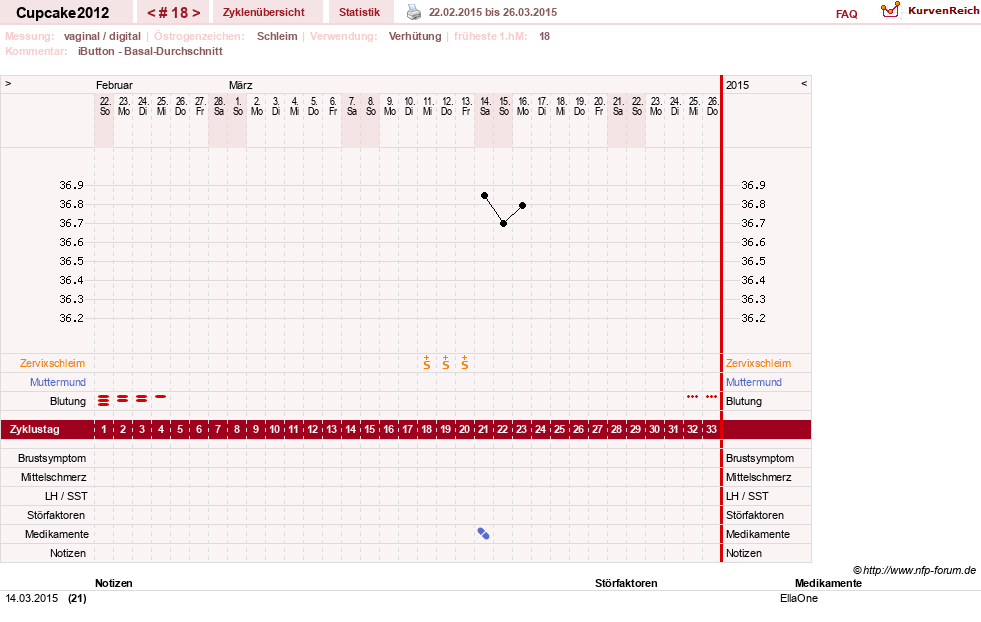This screenshot has height=622, width=981.
Task: Click the left Medikamente row label
Action: (57, 534)
